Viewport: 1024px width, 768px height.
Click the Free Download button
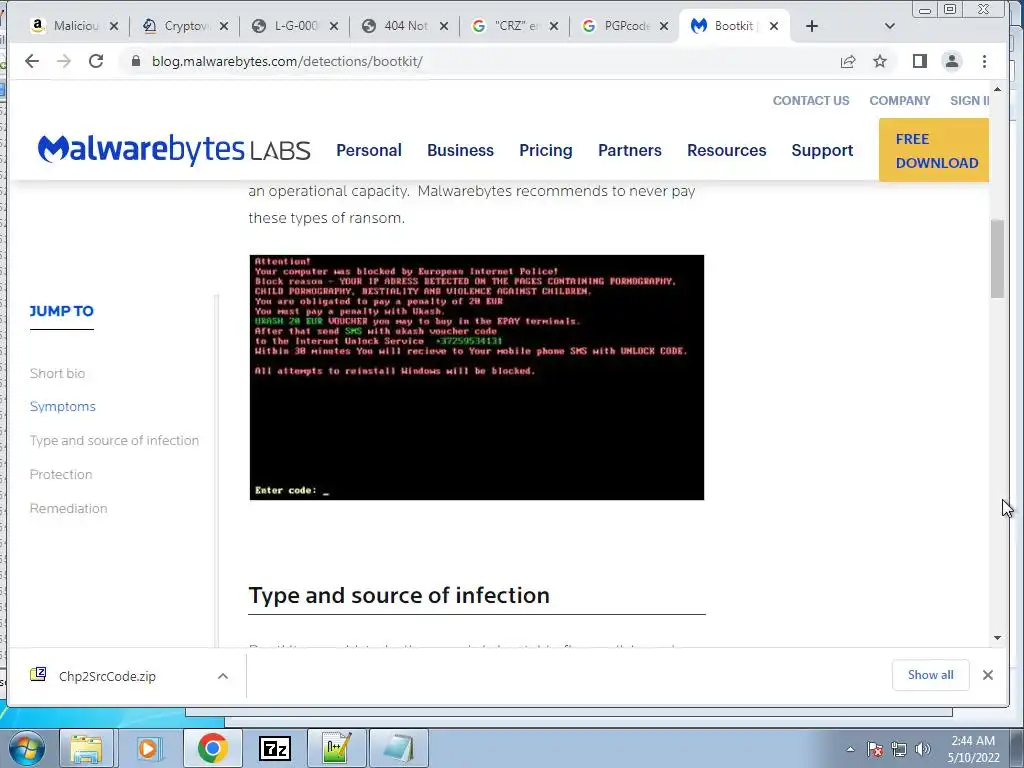(x=934, y=150)
